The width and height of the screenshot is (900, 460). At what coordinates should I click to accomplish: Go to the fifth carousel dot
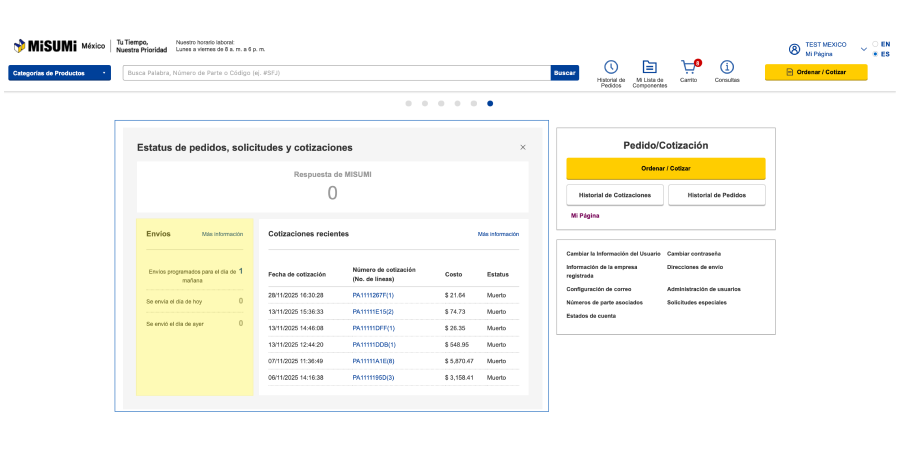(474, 103)
